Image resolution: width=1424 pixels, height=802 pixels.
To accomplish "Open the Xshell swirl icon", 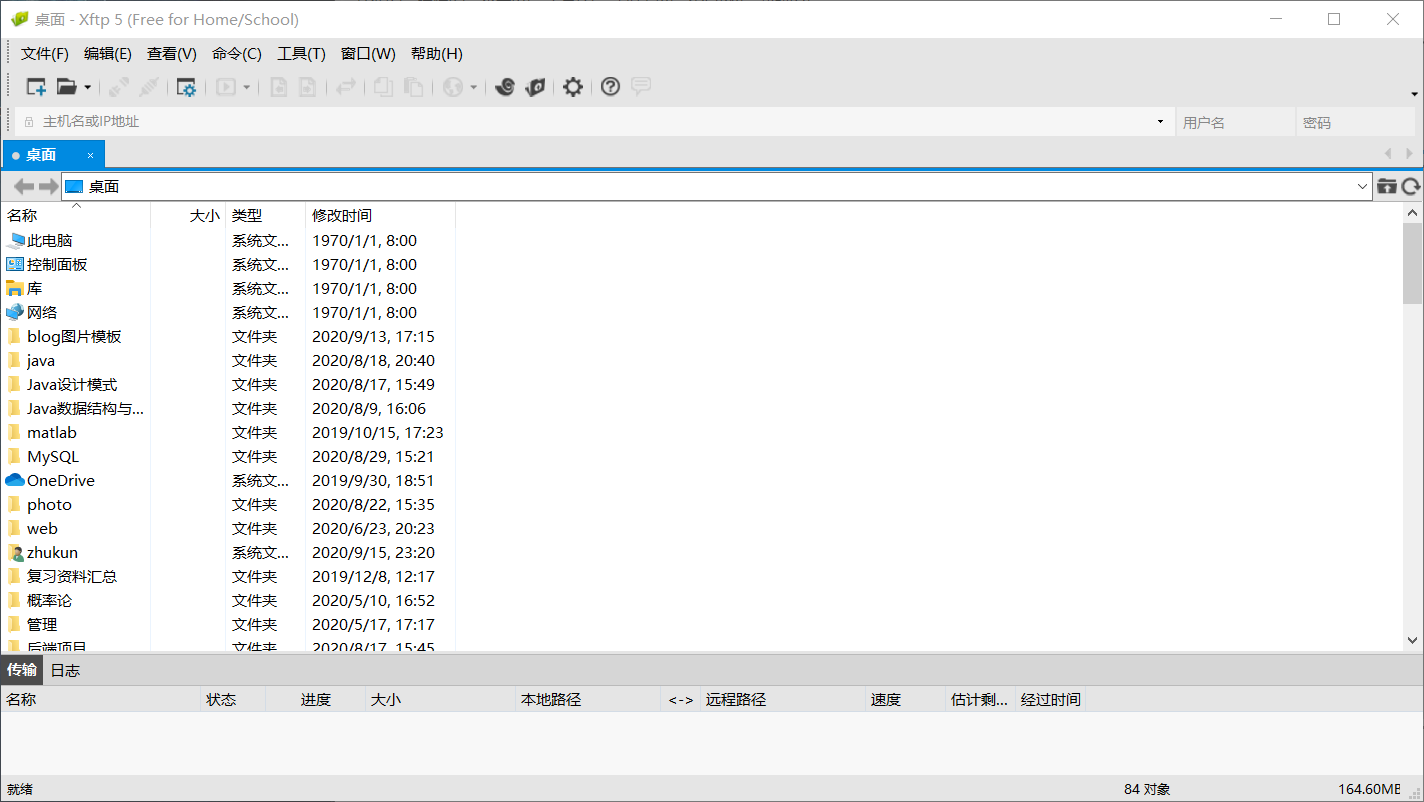I will tap(506, 87).
